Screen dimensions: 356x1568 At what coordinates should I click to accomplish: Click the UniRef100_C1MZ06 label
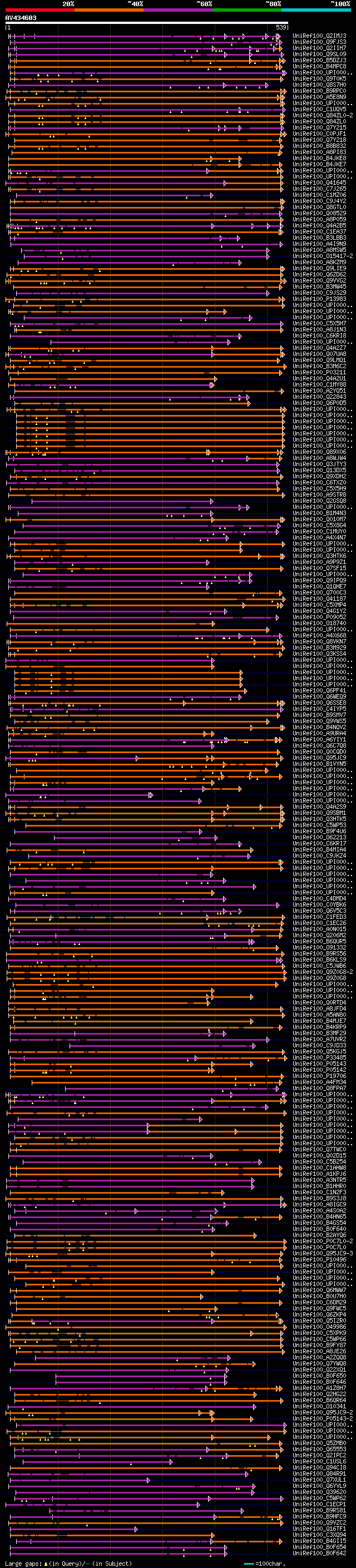319,195
